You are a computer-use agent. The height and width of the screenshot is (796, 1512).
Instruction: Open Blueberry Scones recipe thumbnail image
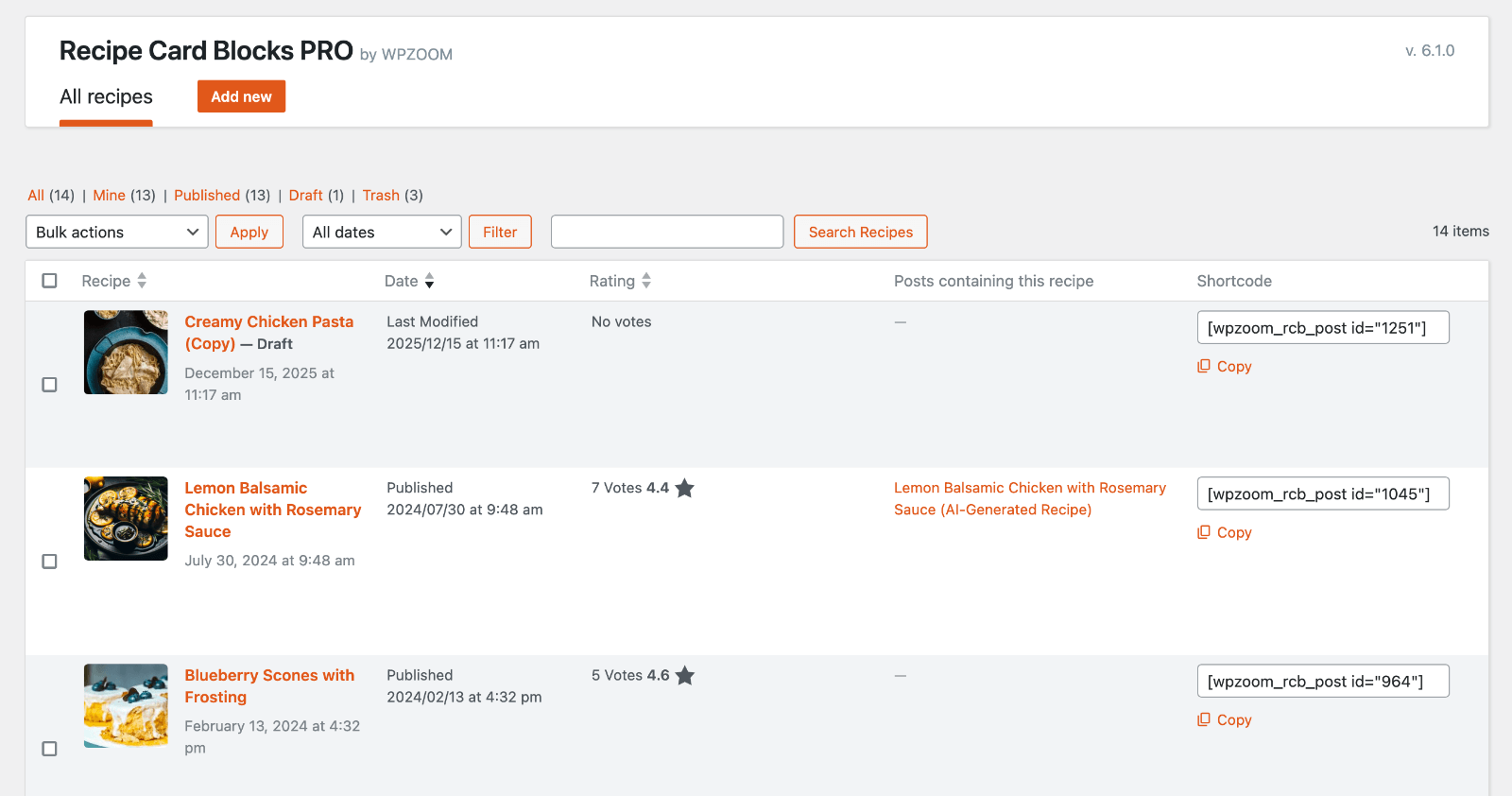pyautogui.click(x=126, y=705)
